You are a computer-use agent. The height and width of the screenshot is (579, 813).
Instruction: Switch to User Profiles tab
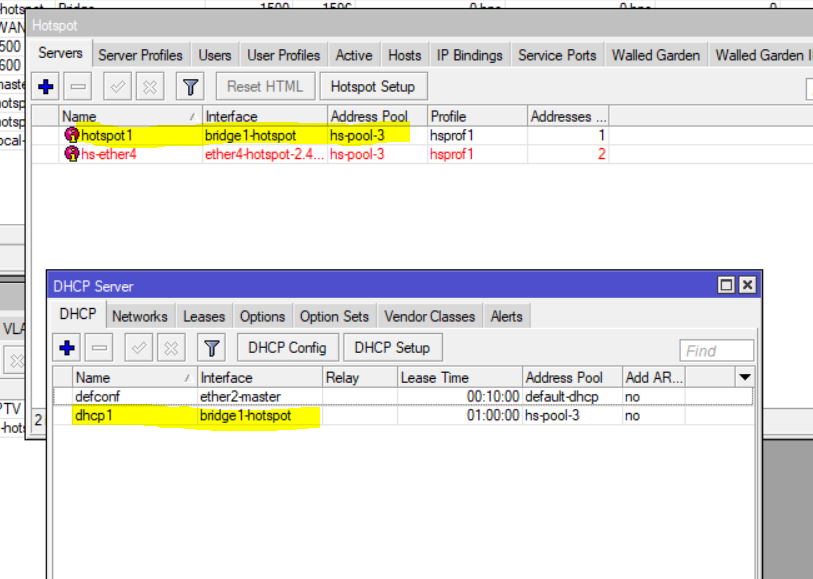(284, 55)
